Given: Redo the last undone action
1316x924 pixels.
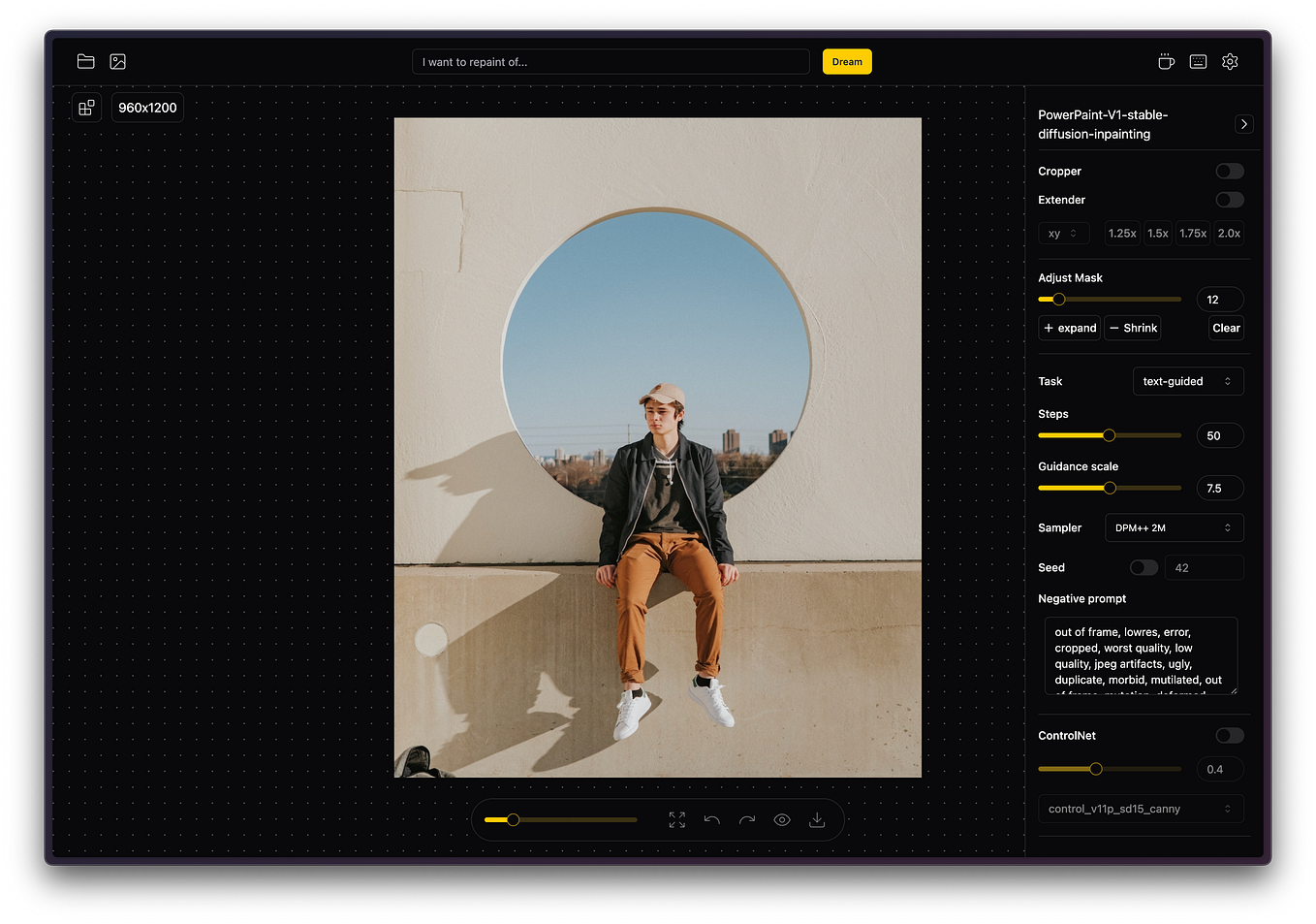Looking at the screenshot, I should [747, 819].
